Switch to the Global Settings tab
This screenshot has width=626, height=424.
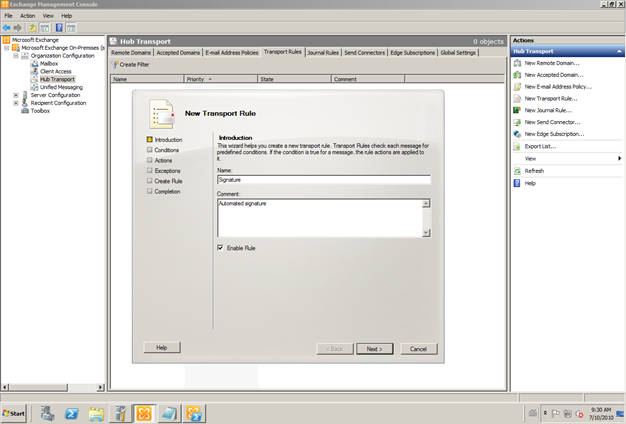(x=458, y=53)
